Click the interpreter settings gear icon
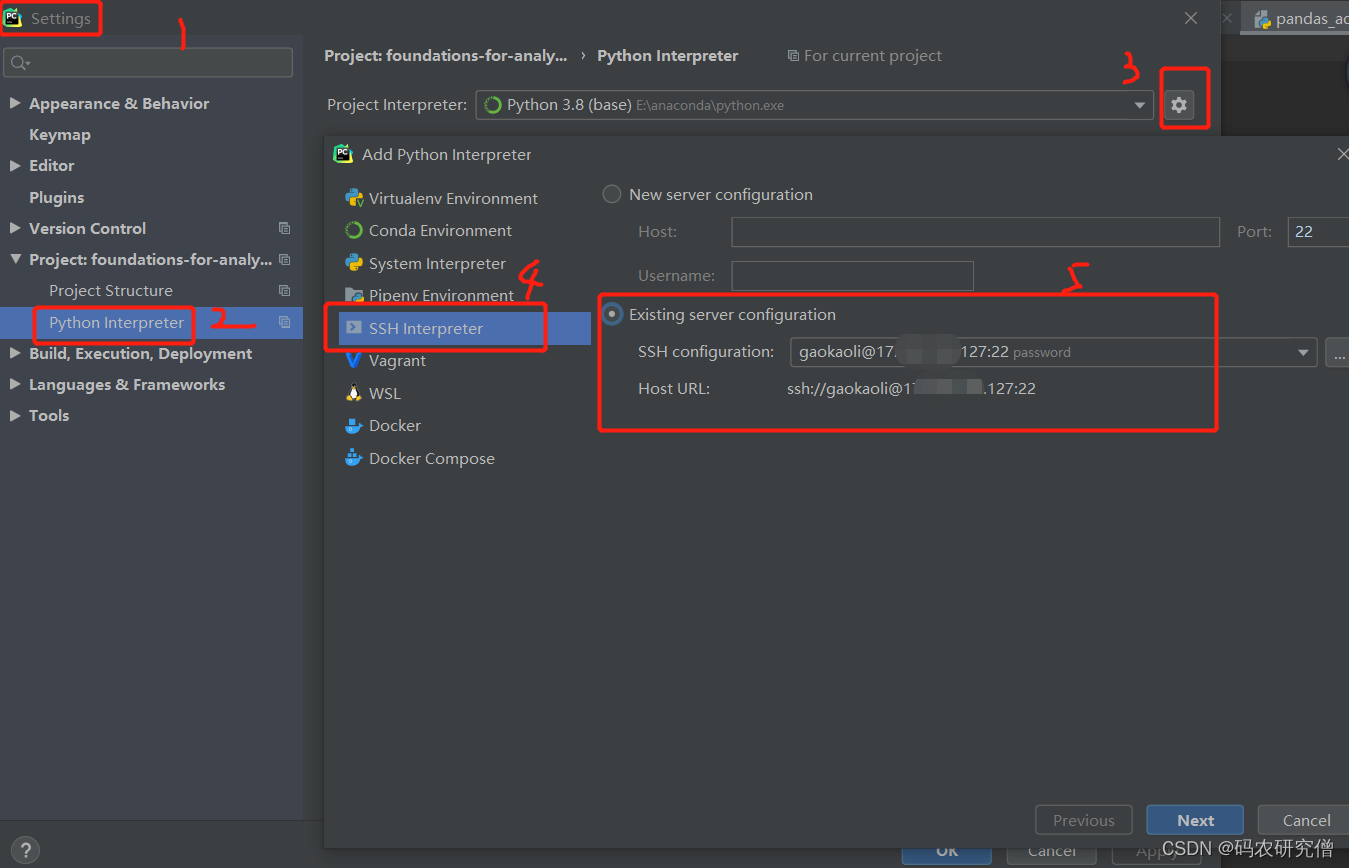The width and height of the screenshot is (1349, 868). (1179, 105)
